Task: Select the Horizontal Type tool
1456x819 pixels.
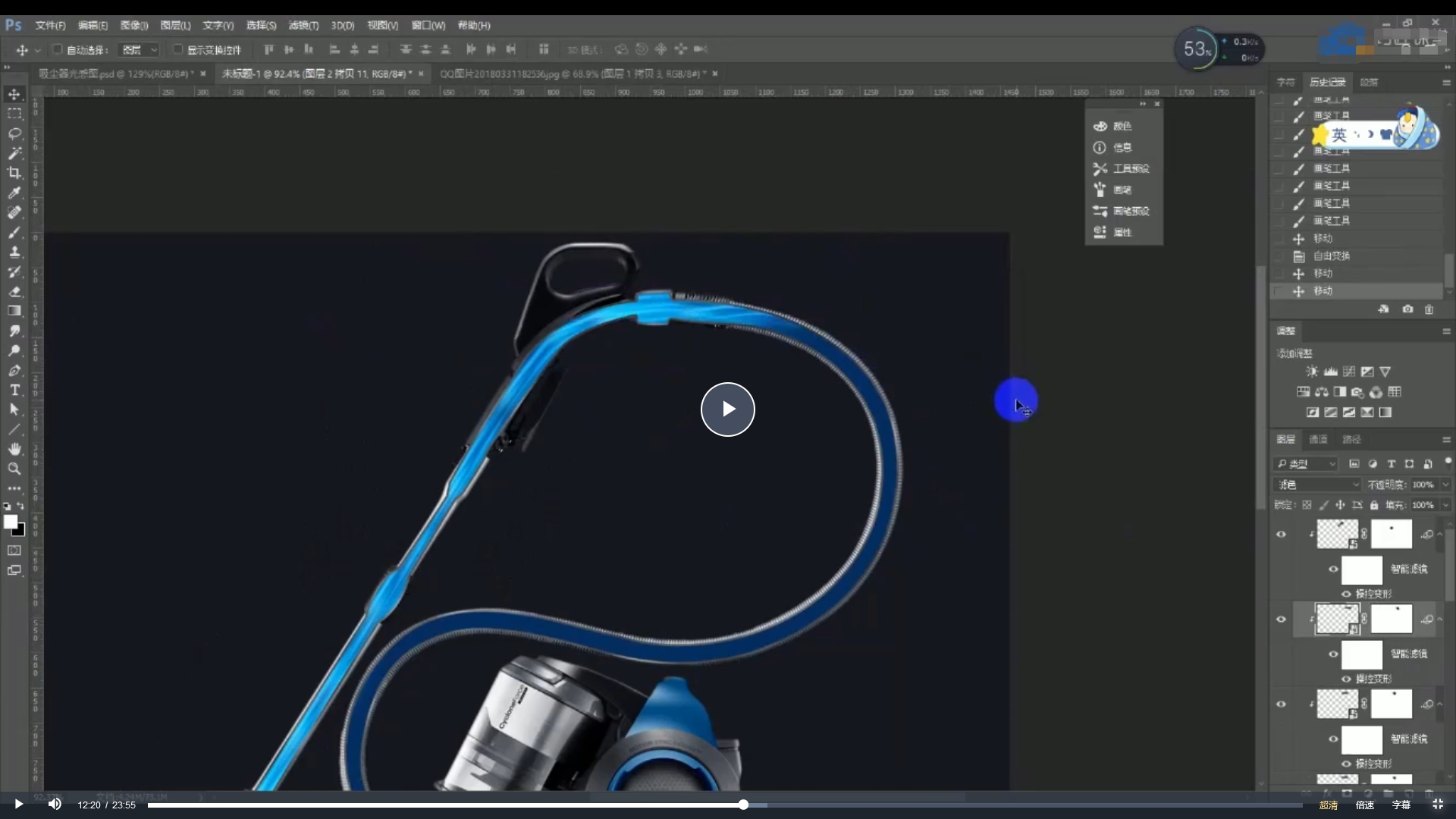Action: (14, 390)
